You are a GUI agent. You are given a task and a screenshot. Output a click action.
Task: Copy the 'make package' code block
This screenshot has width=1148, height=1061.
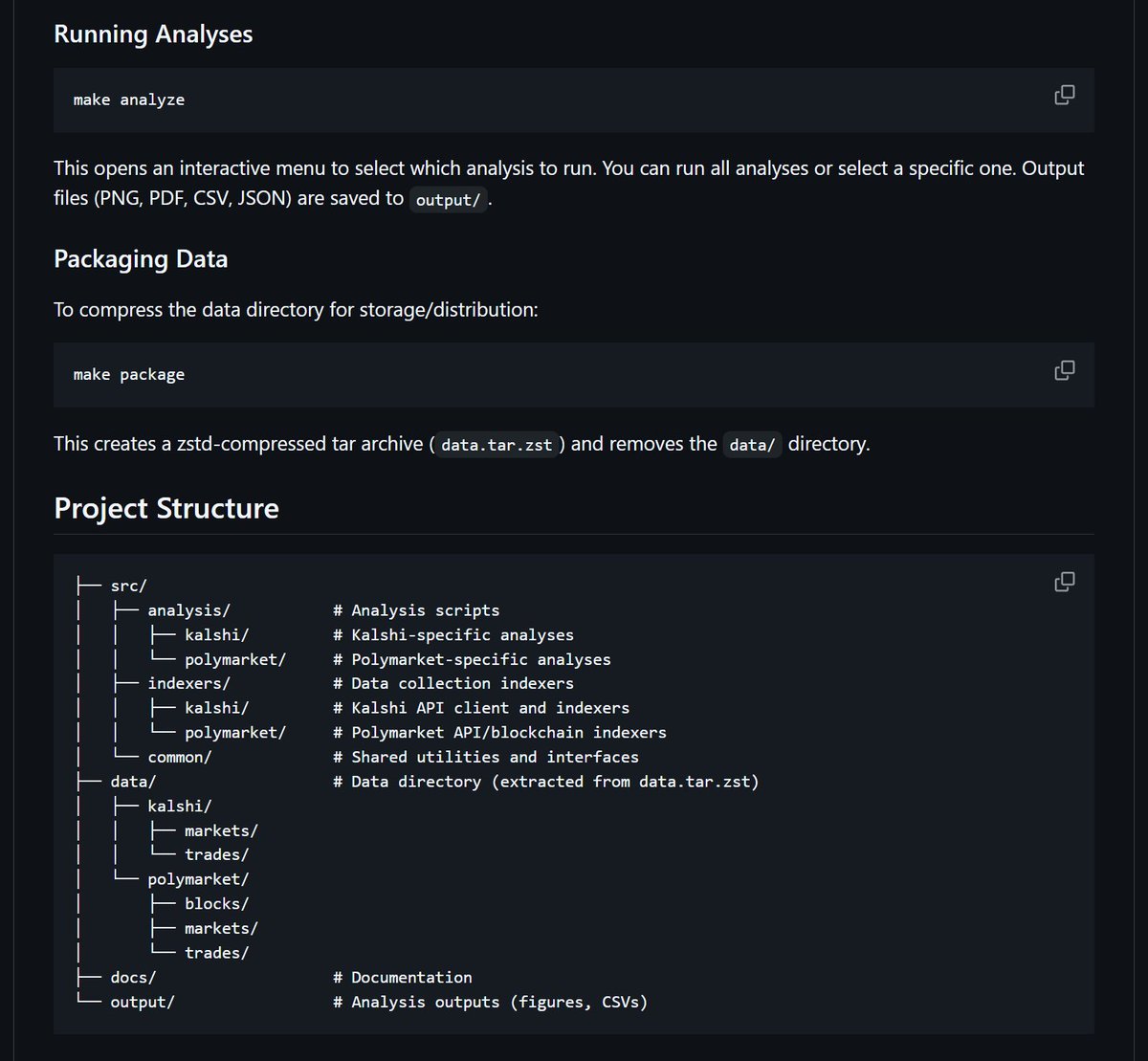pos(1064,370)
